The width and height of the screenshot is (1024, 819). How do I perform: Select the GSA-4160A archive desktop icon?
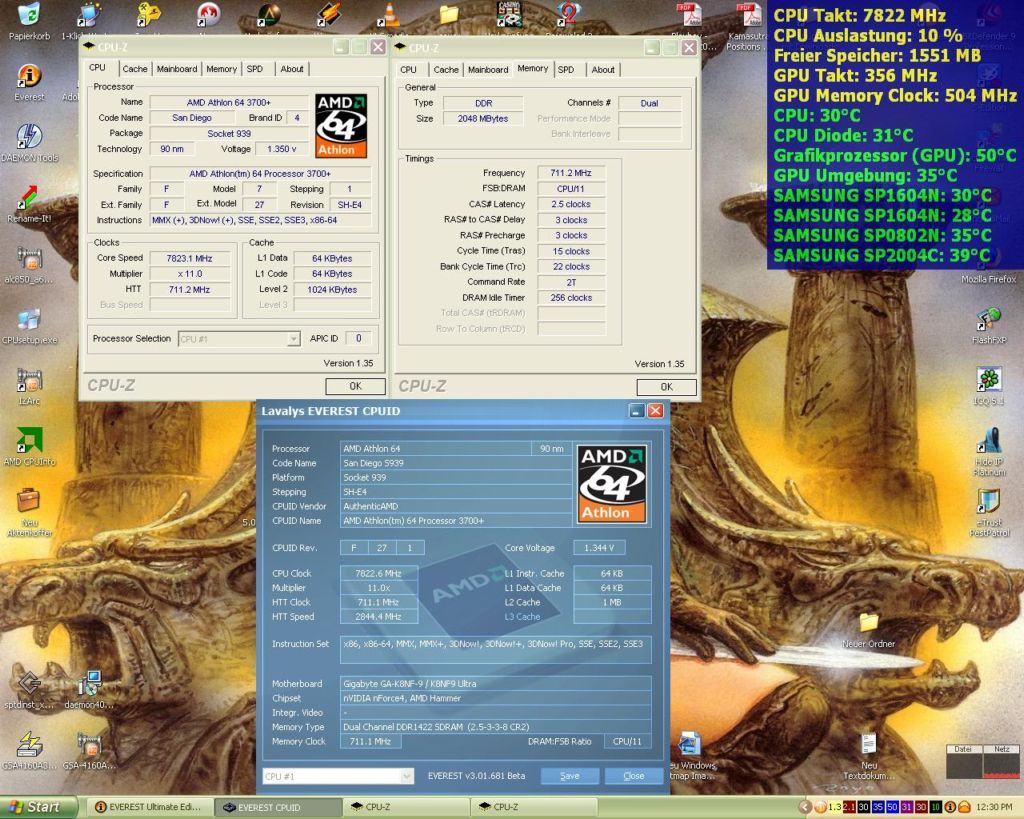point(89,745)
